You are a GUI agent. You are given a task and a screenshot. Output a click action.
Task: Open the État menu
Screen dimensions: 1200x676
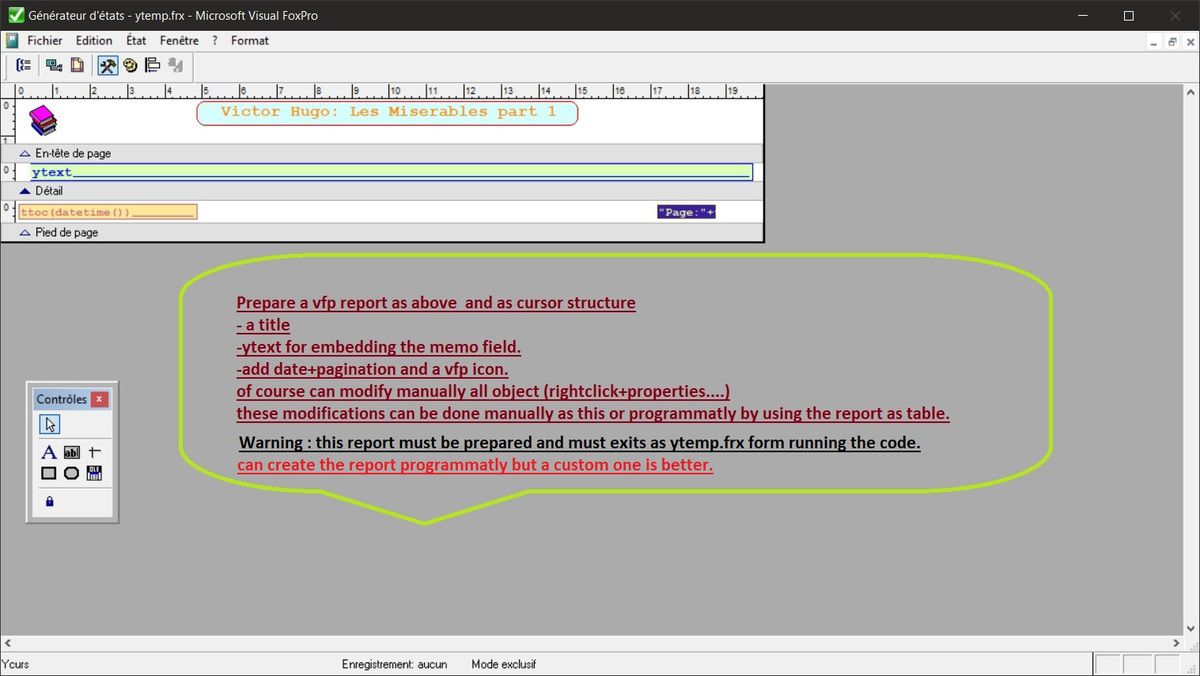[136, 41]
